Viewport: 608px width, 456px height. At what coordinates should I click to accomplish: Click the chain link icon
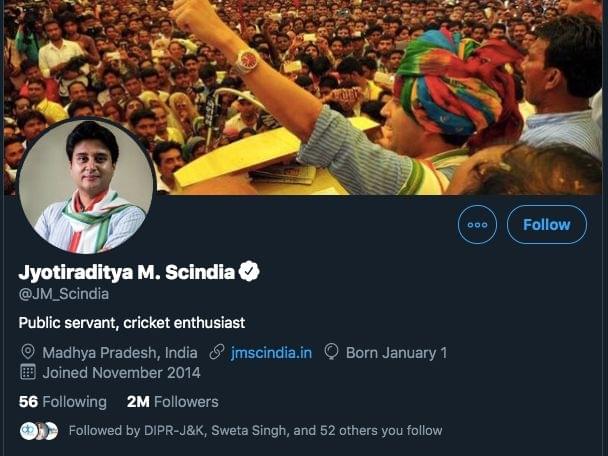tap(217, 352)
